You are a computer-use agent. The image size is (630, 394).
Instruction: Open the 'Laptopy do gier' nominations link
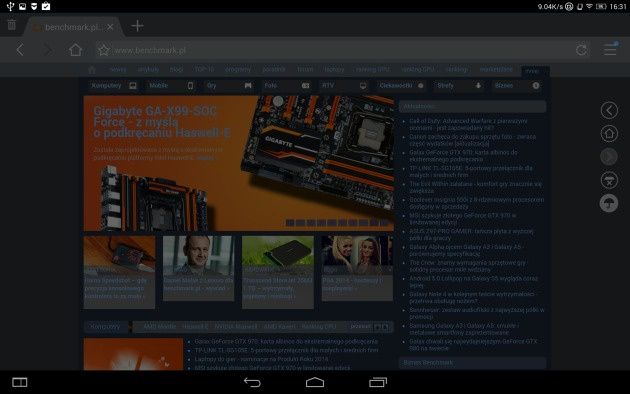tap(261, 359)
